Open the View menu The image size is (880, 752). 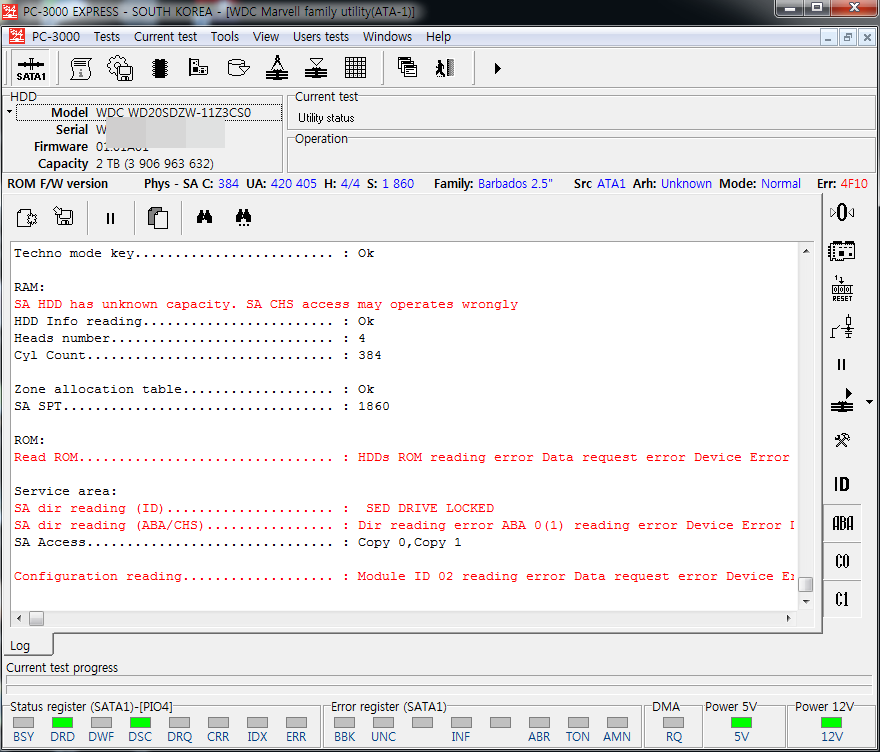click(x=266, y=37)
